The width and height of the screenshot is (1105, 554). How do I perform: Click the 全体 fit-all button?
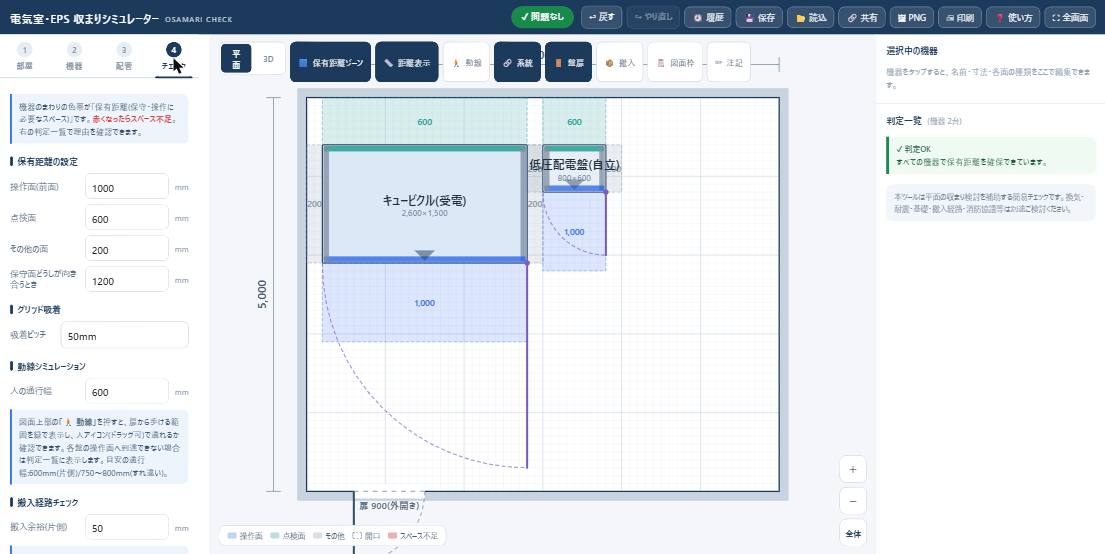[x=853, y=534]
